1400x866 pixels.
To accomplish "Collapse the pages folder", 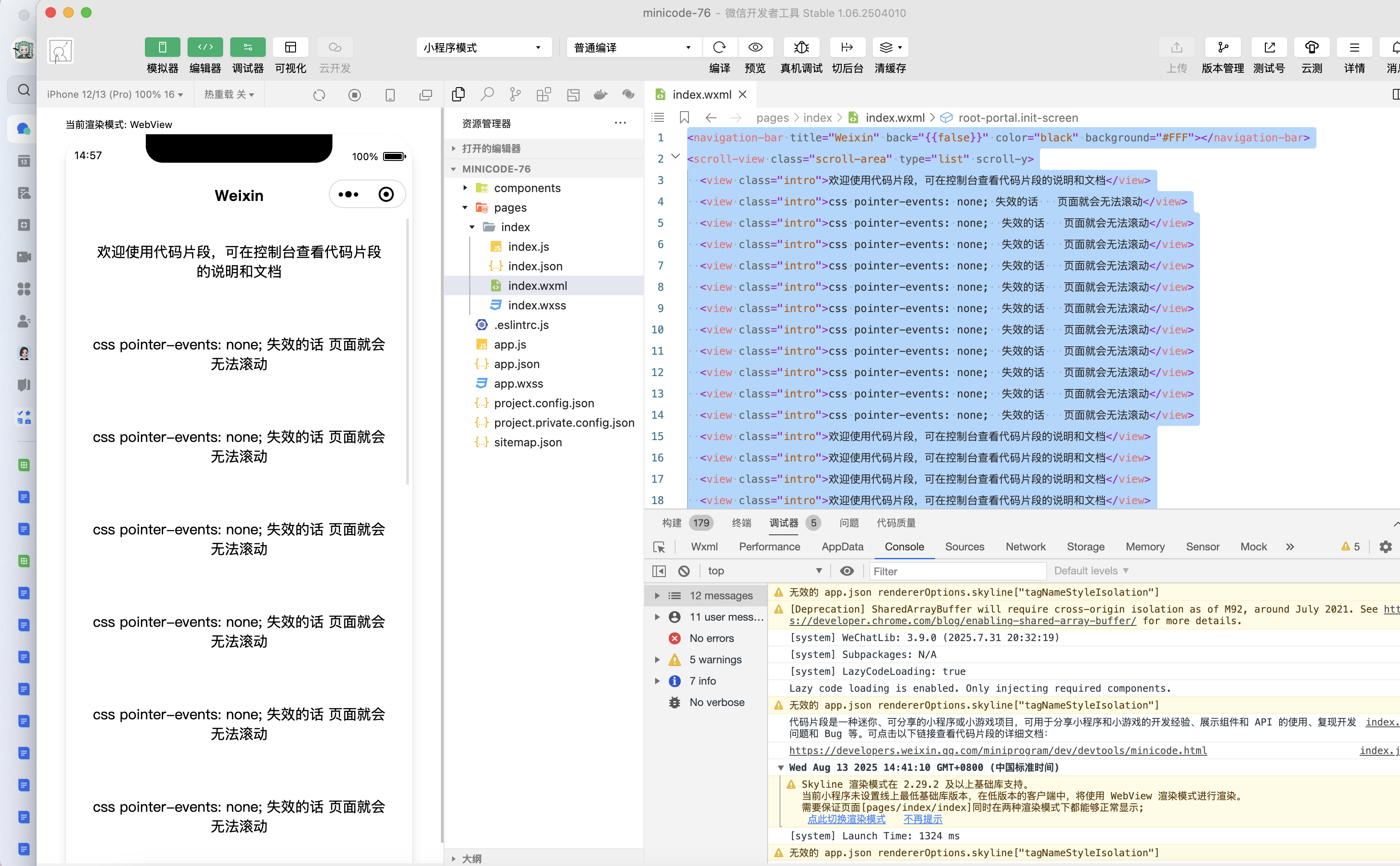I will (465, 208).
